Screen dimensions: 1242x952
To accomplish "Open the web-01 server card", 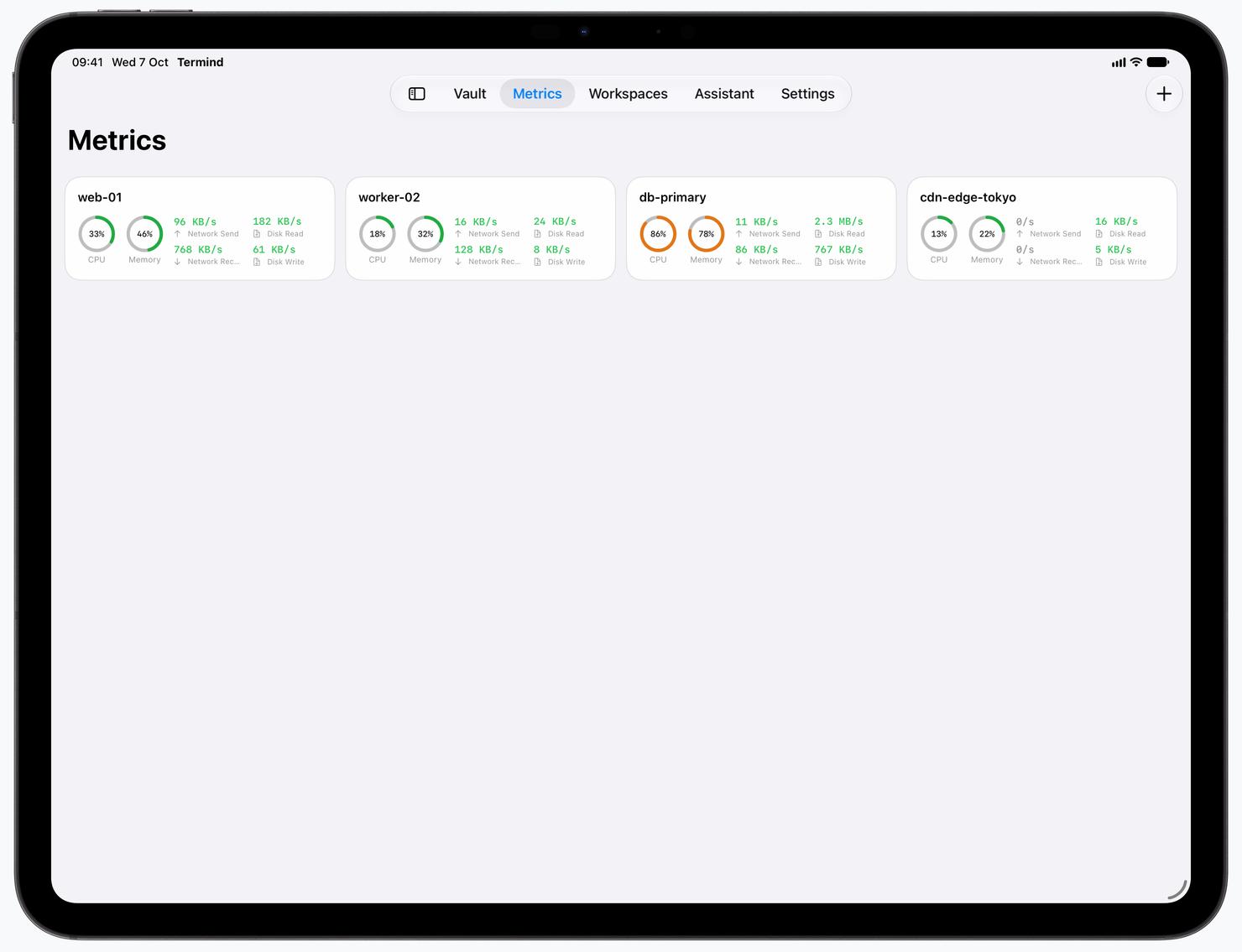I will [200, 228].
